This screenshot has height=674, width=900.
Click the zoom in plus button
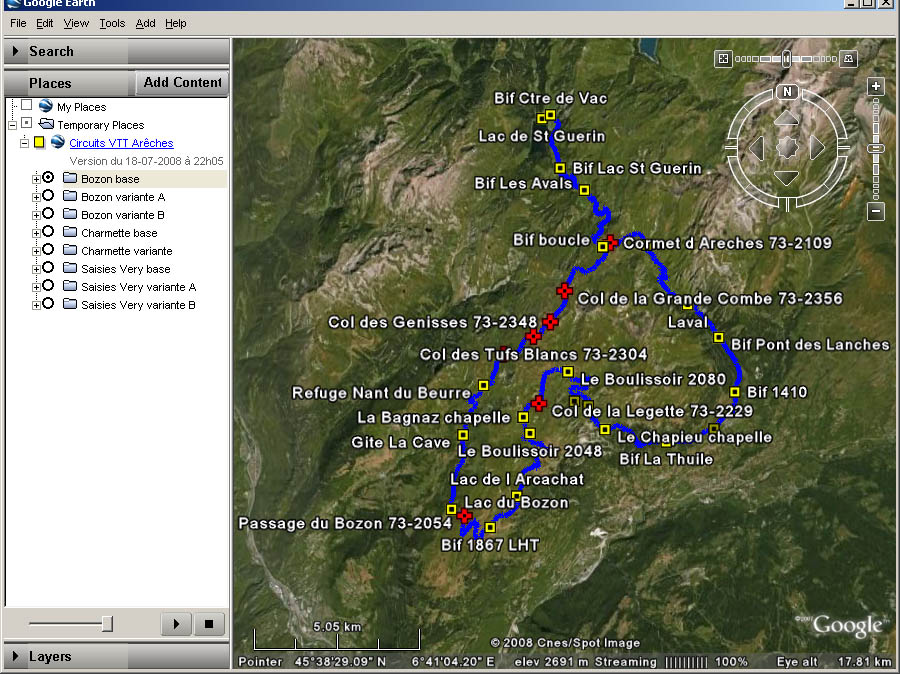tap(875, 87)
